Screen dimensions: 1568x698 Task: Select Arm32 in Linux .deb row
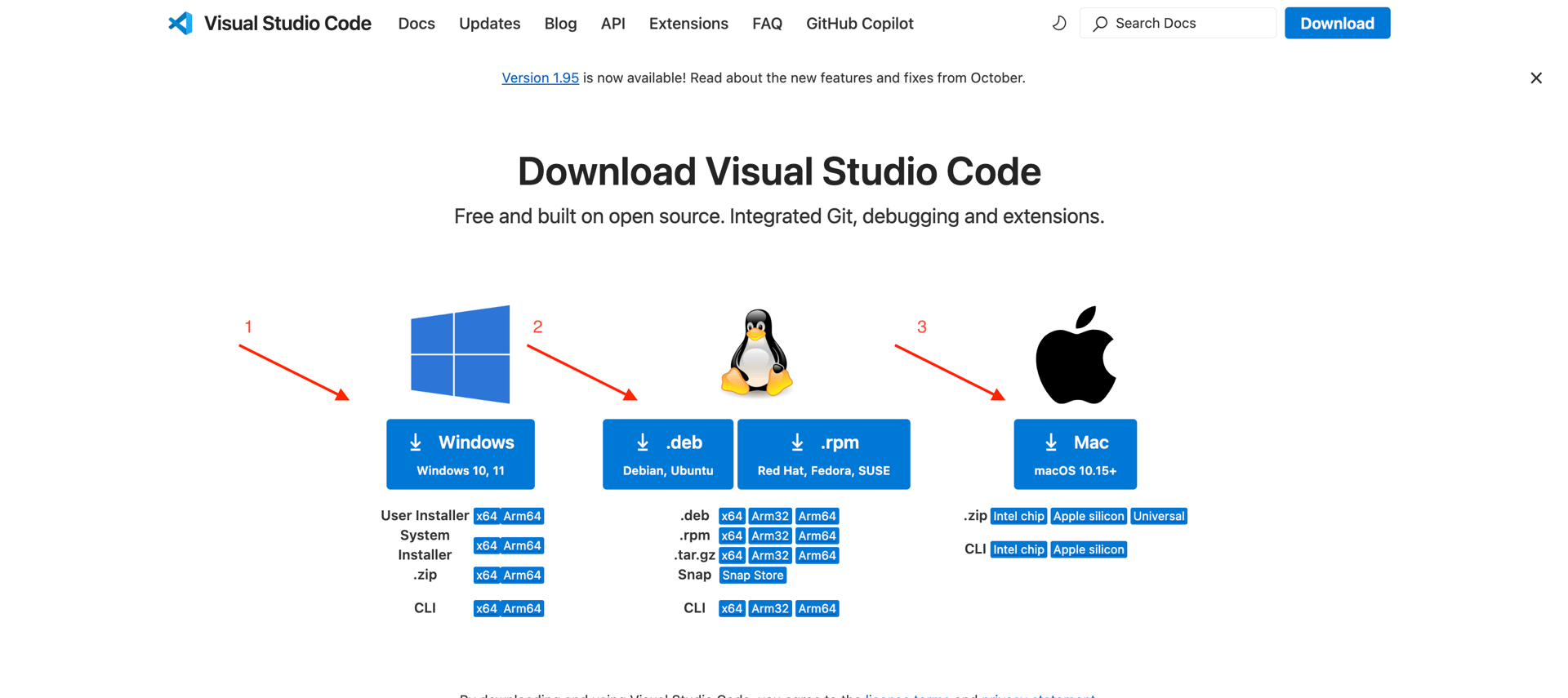[770, 516]
